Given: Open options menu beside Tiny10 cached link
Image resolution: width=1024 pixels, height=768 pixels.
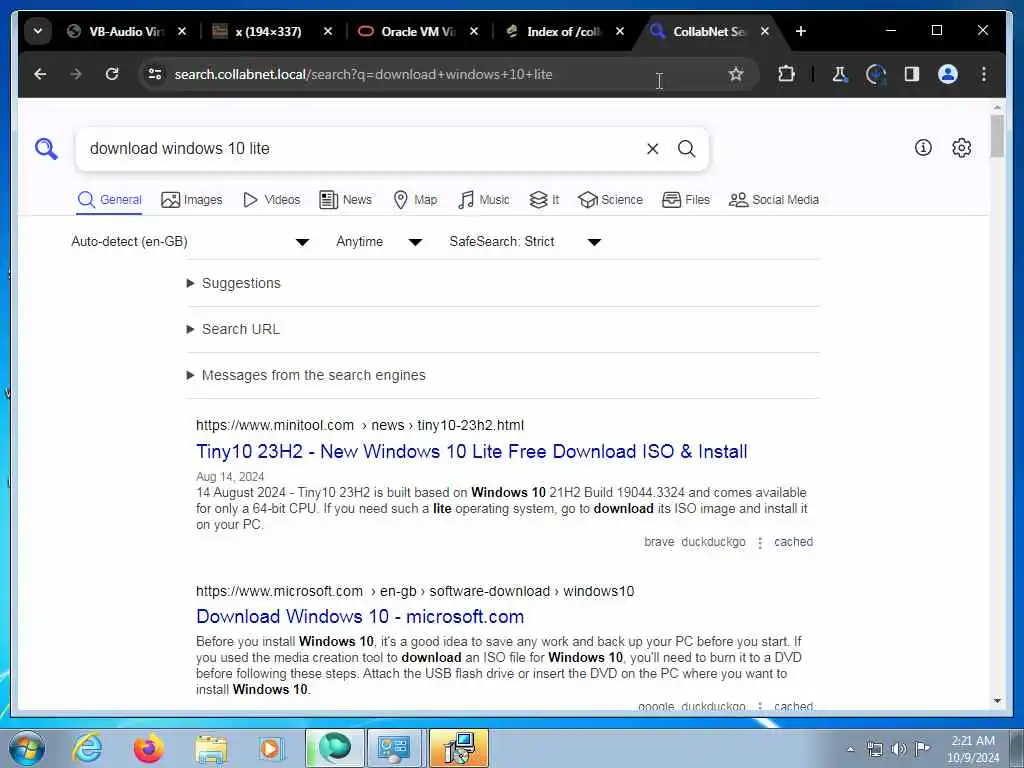Looking at the screenshot, I should pos(760,543).
